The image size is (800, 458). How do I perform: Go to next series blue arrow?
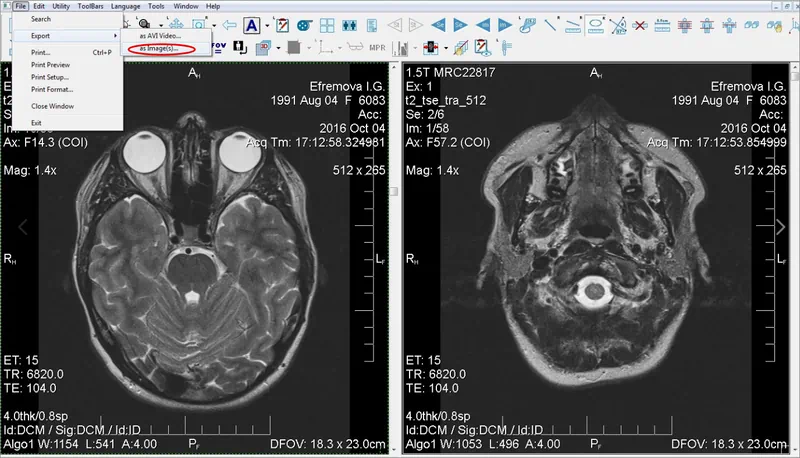pos(460,24)
